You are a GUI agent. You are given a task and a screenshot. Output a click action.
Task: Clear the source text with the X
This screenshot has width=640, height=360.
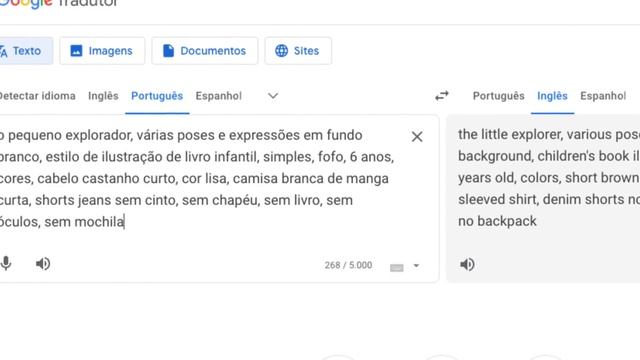pyautogui.click(x=417, y=137)
